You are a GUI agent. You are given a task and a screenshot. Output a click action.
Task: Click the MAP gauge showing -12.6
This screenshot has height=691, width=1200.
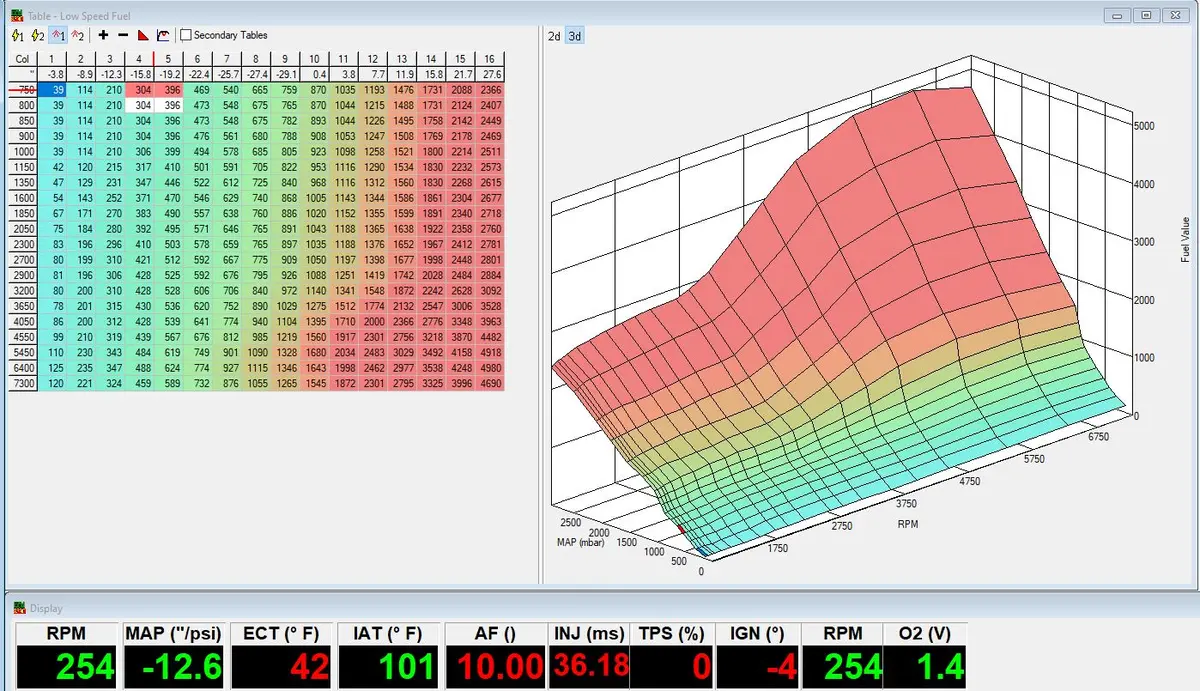coord(174,656)
